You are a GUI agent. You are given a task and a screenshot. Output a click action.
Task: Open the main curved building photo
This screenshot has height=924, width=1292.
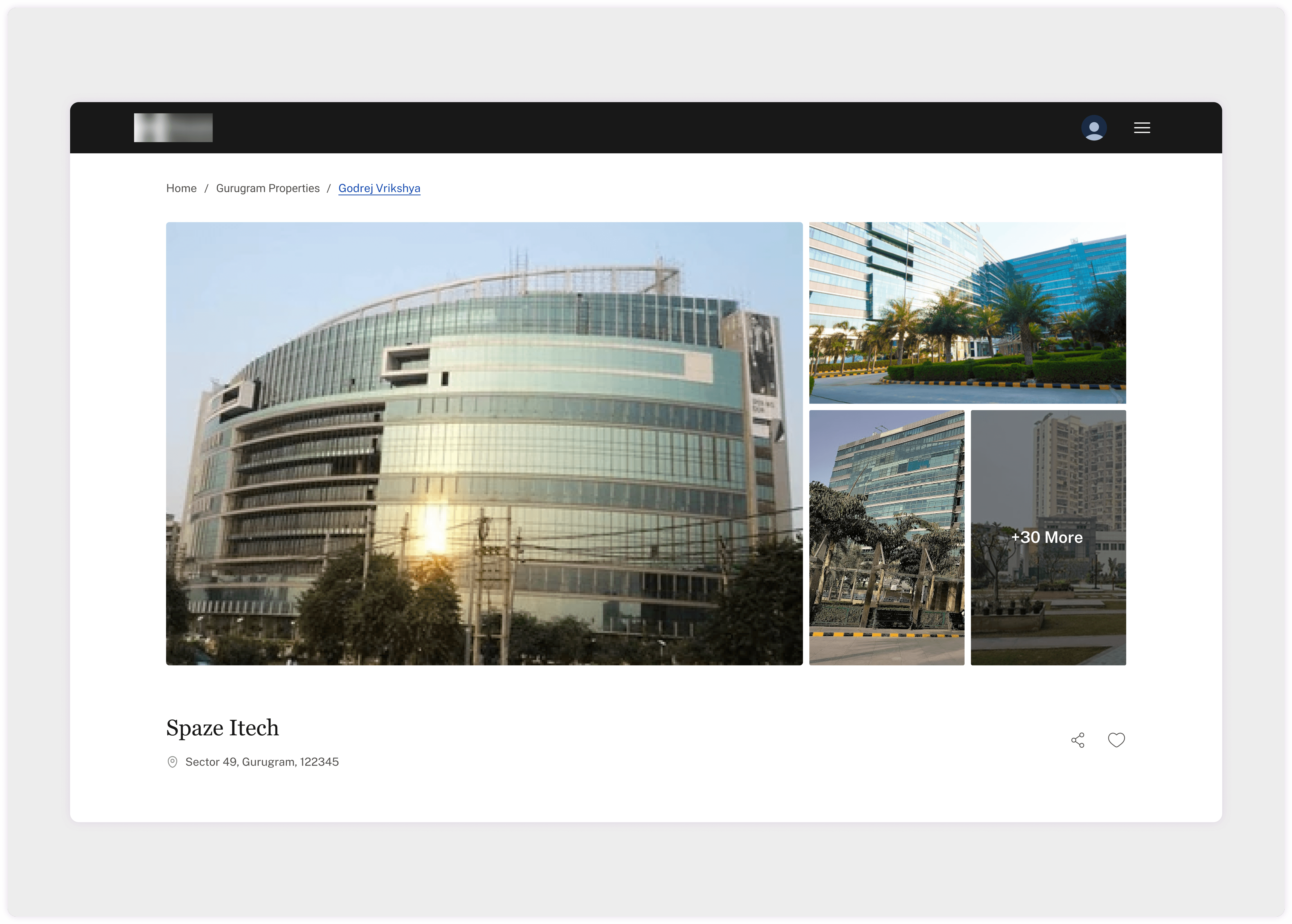pyautogui.click(x=484, y=443)
